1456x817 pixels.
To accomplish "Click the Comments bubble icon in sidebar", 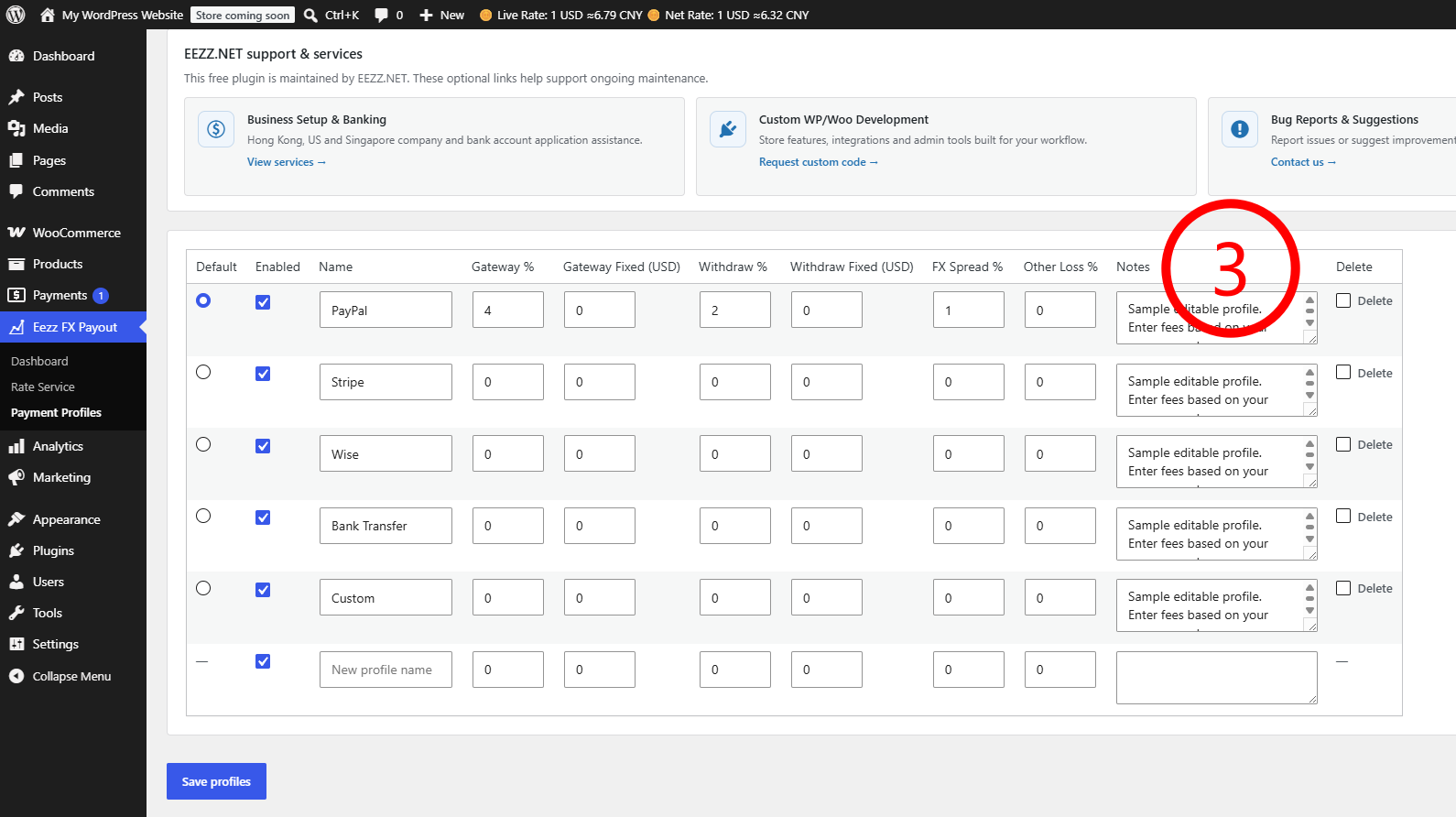I will point(16,191).
